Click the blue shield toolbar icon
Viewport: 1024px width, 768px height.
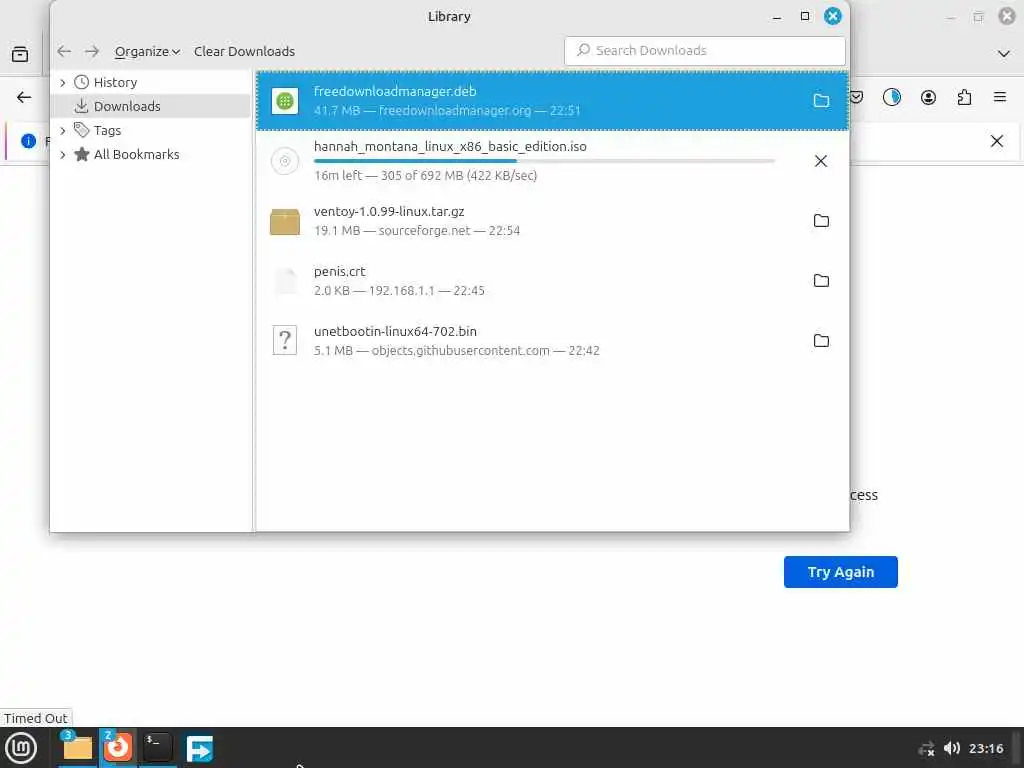[x=891, y=97]
